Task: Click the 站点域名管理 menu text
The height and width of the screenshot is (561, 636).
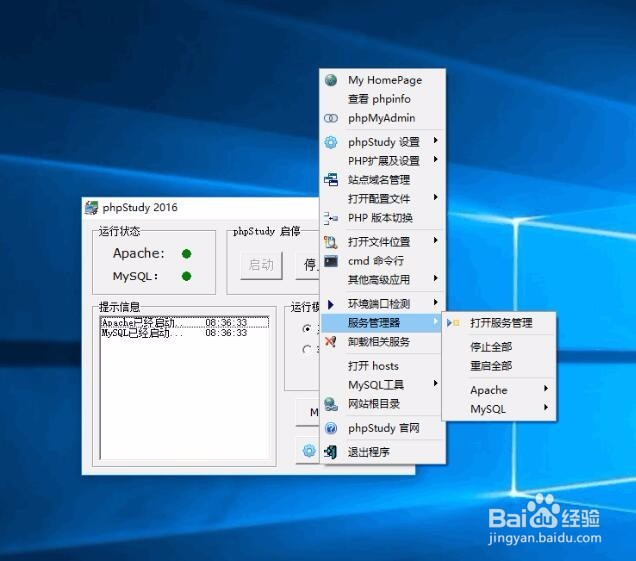Action: 379,180
